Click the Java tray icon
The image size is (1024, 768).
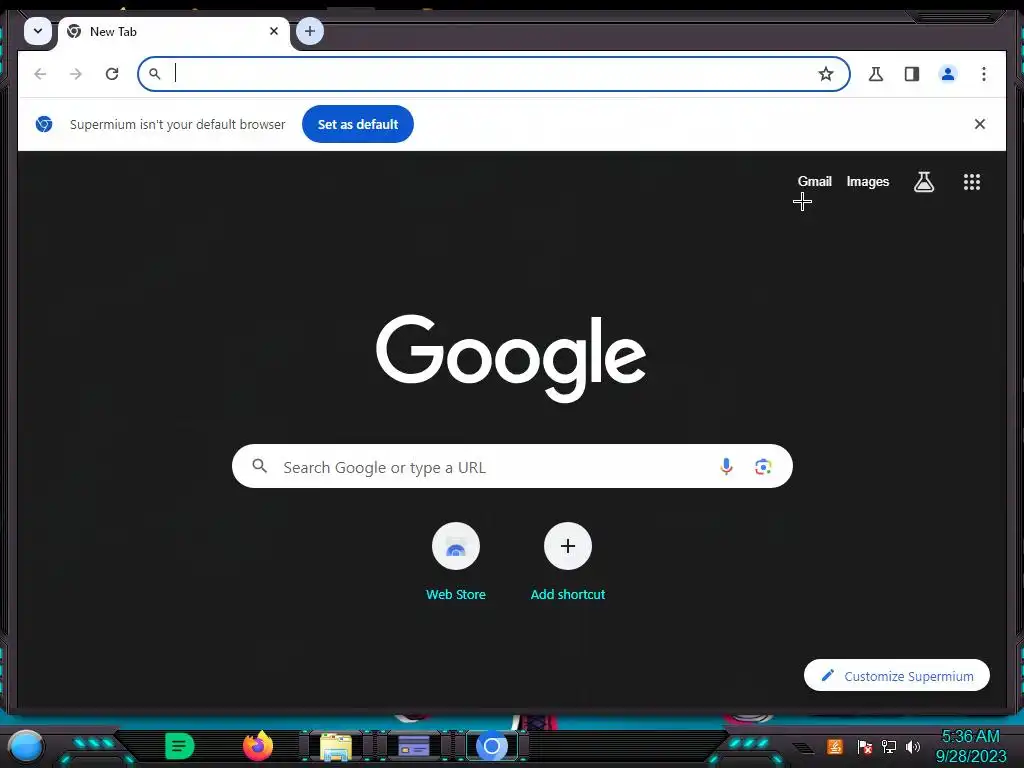coord(835,746)
